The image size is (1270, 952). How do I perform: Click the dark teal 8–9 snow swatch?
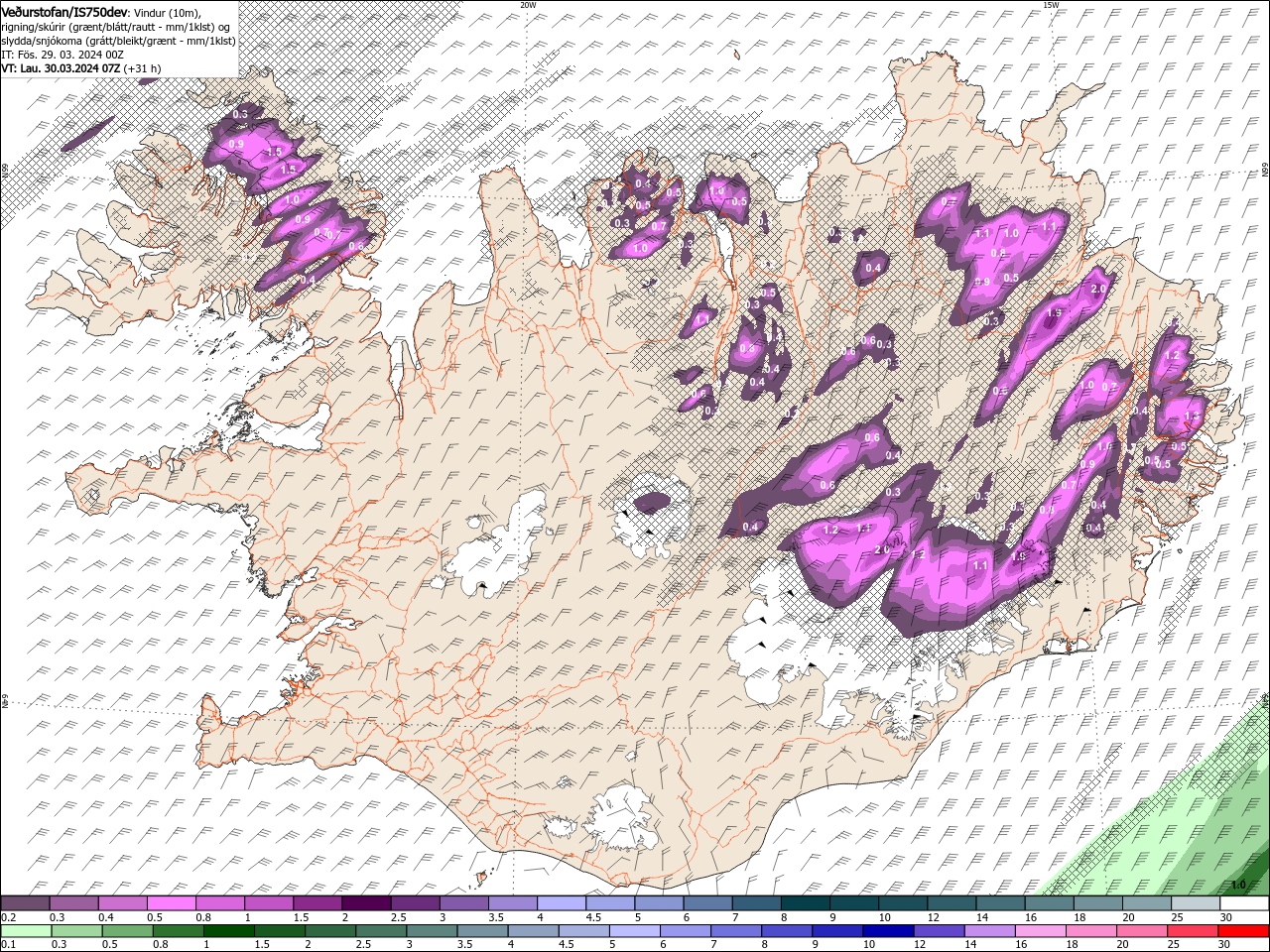(805, 903)
